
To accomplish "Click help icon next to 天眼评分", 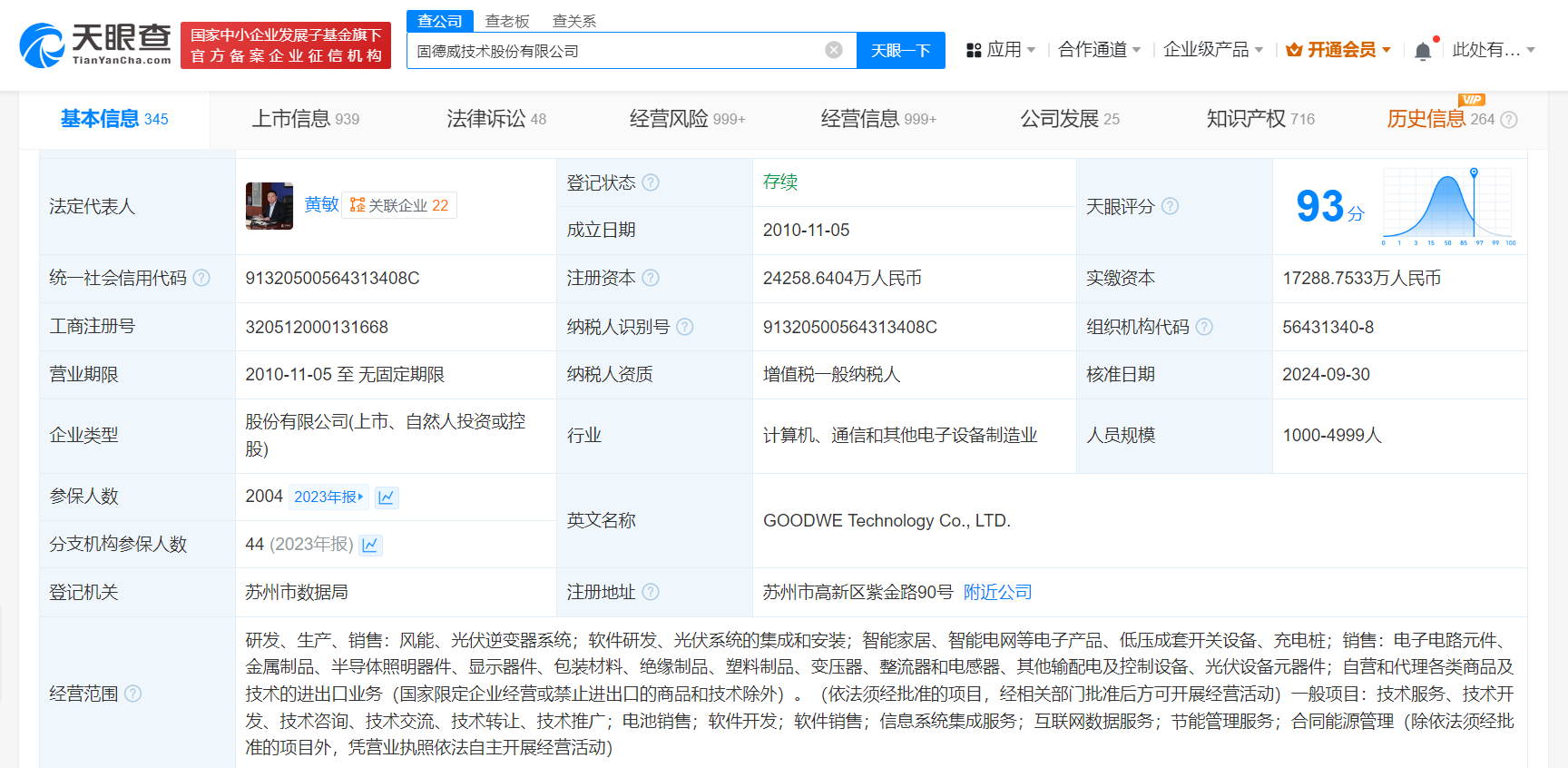I will pyautogui.click(x=1170, y=206).
